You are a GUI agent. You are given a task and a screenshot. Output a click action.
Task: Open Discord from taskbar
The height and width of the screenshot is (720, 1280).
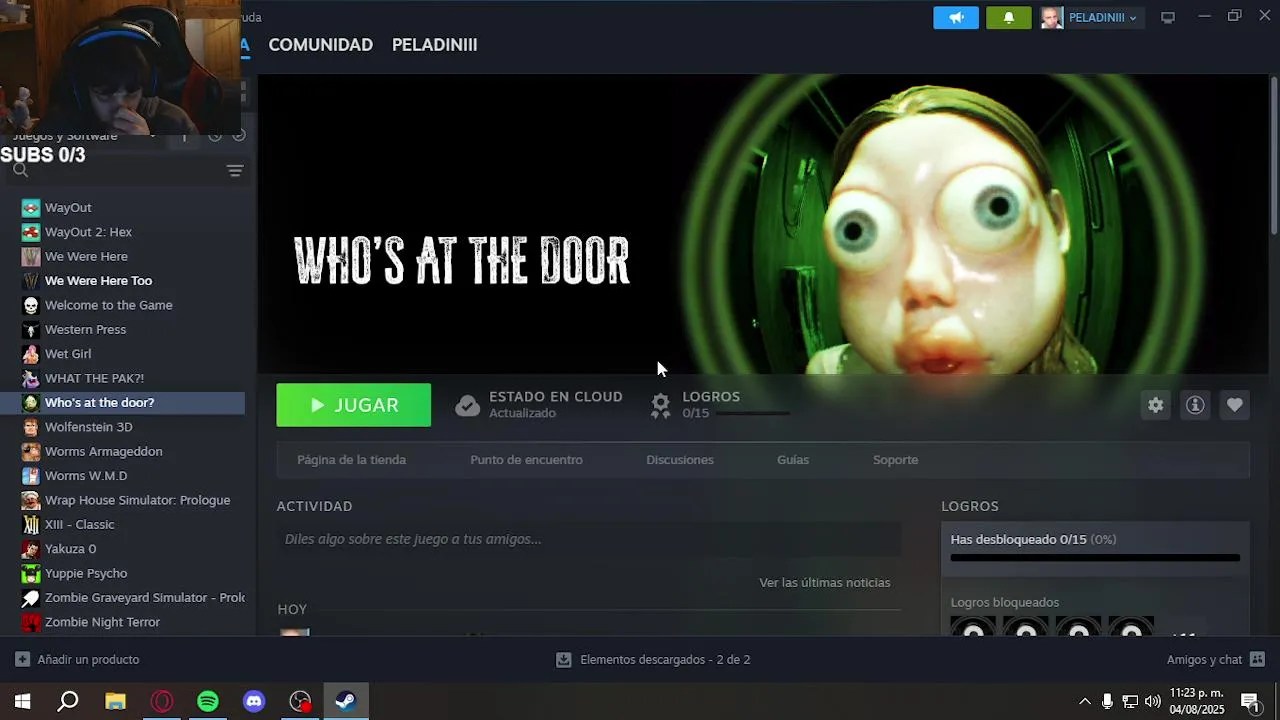tap(254, 702)
